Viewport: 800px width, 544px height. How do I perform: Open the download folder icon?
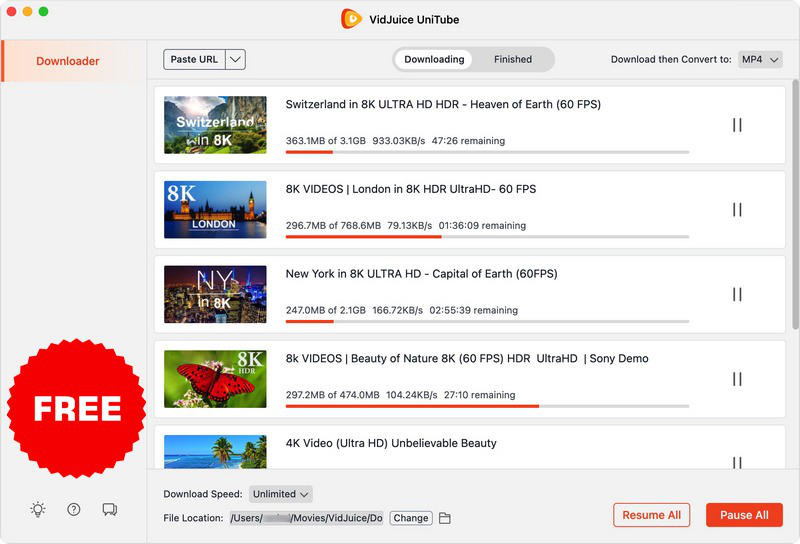pos(445,518)
